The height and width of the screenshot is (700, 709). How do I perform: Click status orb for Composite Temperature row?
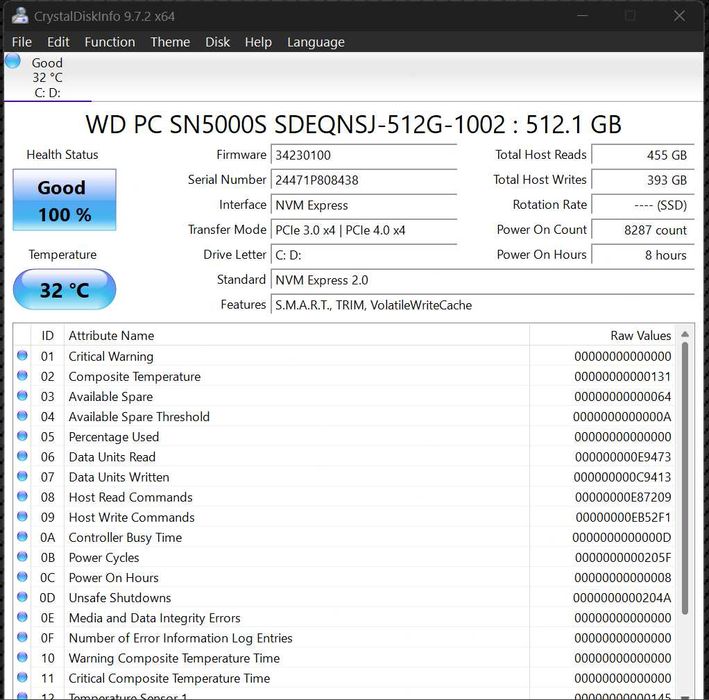22,375
